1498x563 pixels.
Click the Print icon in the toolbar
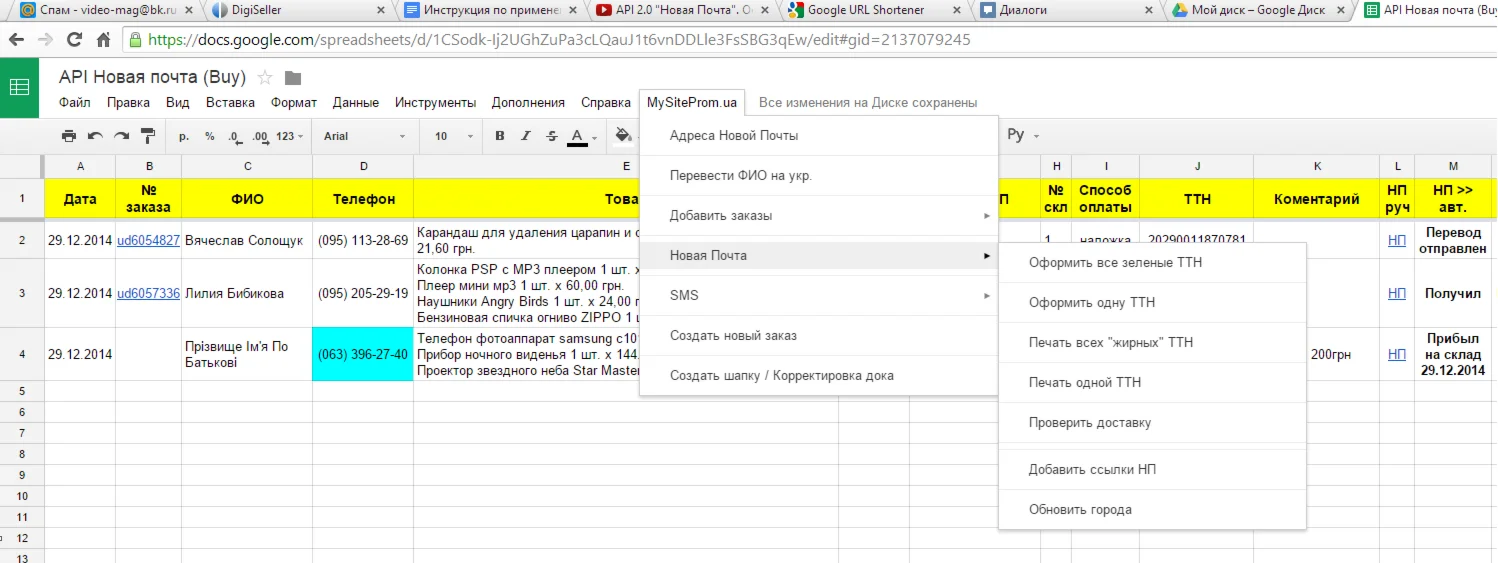[x=69, y=136]
